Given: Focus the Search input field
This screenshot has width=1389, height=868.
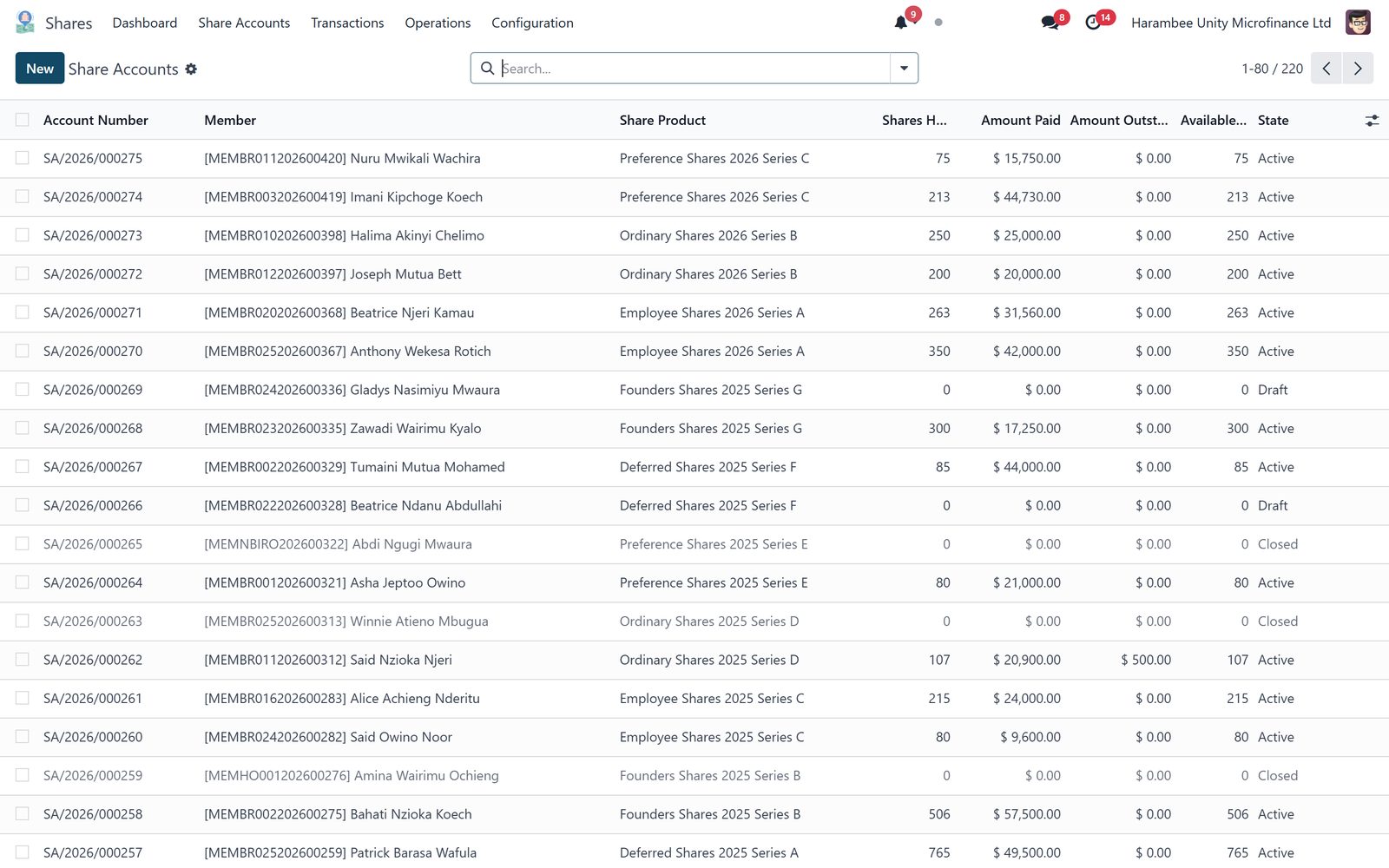Looking at the screenshot, I should (694, 69).
